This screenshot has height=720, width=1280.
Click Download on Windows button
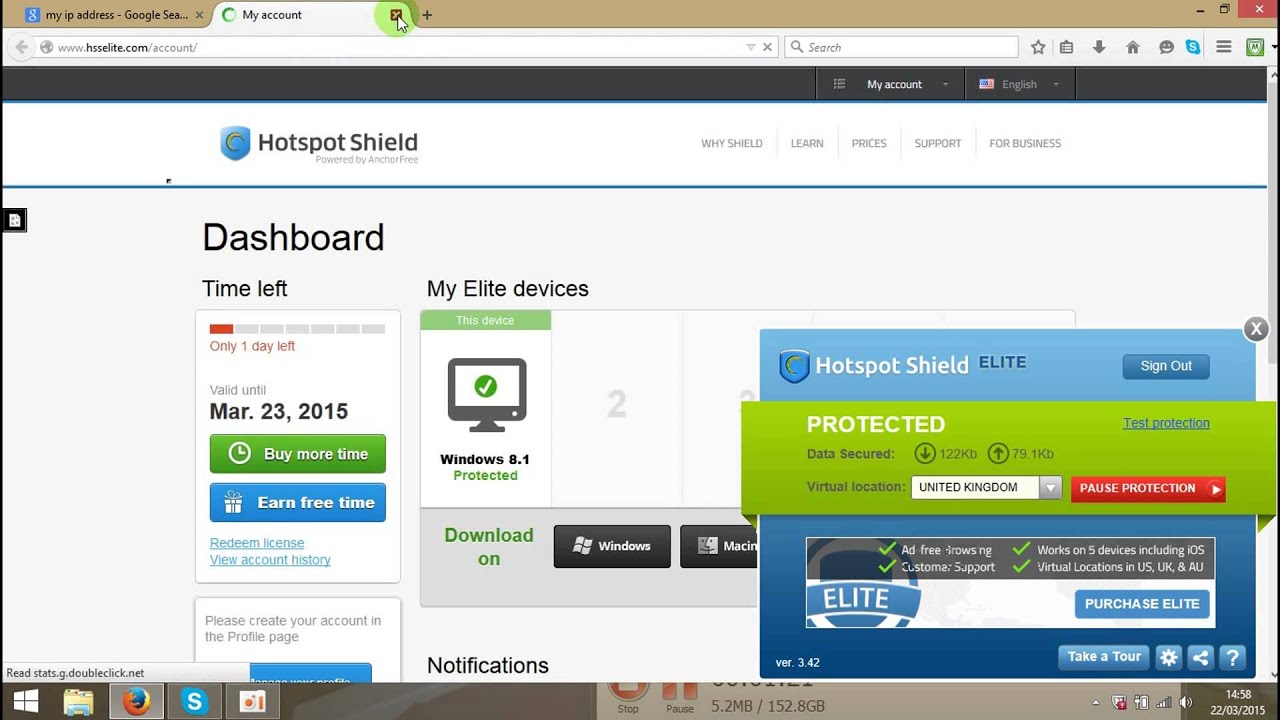(x=612, y=546)
